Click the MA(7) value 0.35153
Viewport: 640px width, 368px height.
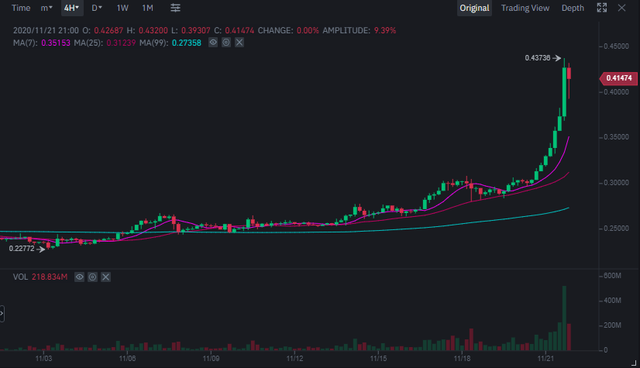tap(56, 43)
